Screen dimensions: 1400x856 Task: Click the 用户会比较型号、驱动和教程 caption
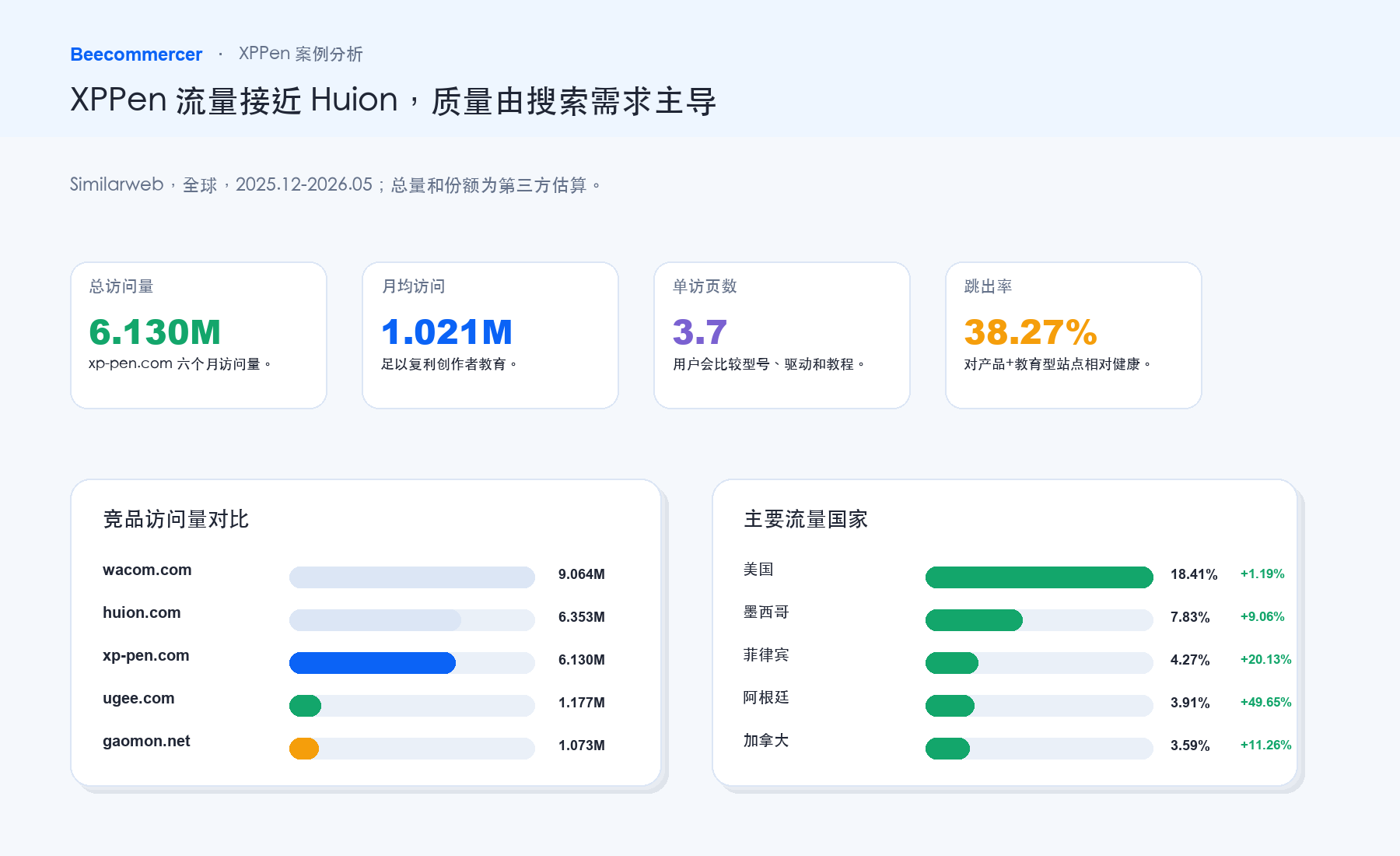(x=768, y=363)
